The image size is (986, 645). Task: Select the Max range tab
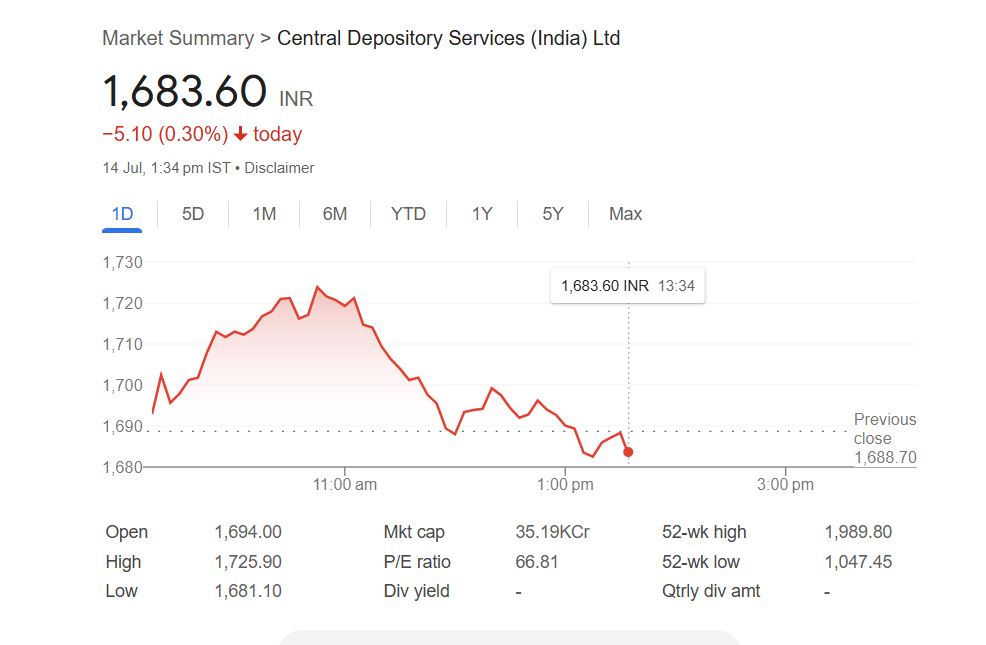[625, 214]
